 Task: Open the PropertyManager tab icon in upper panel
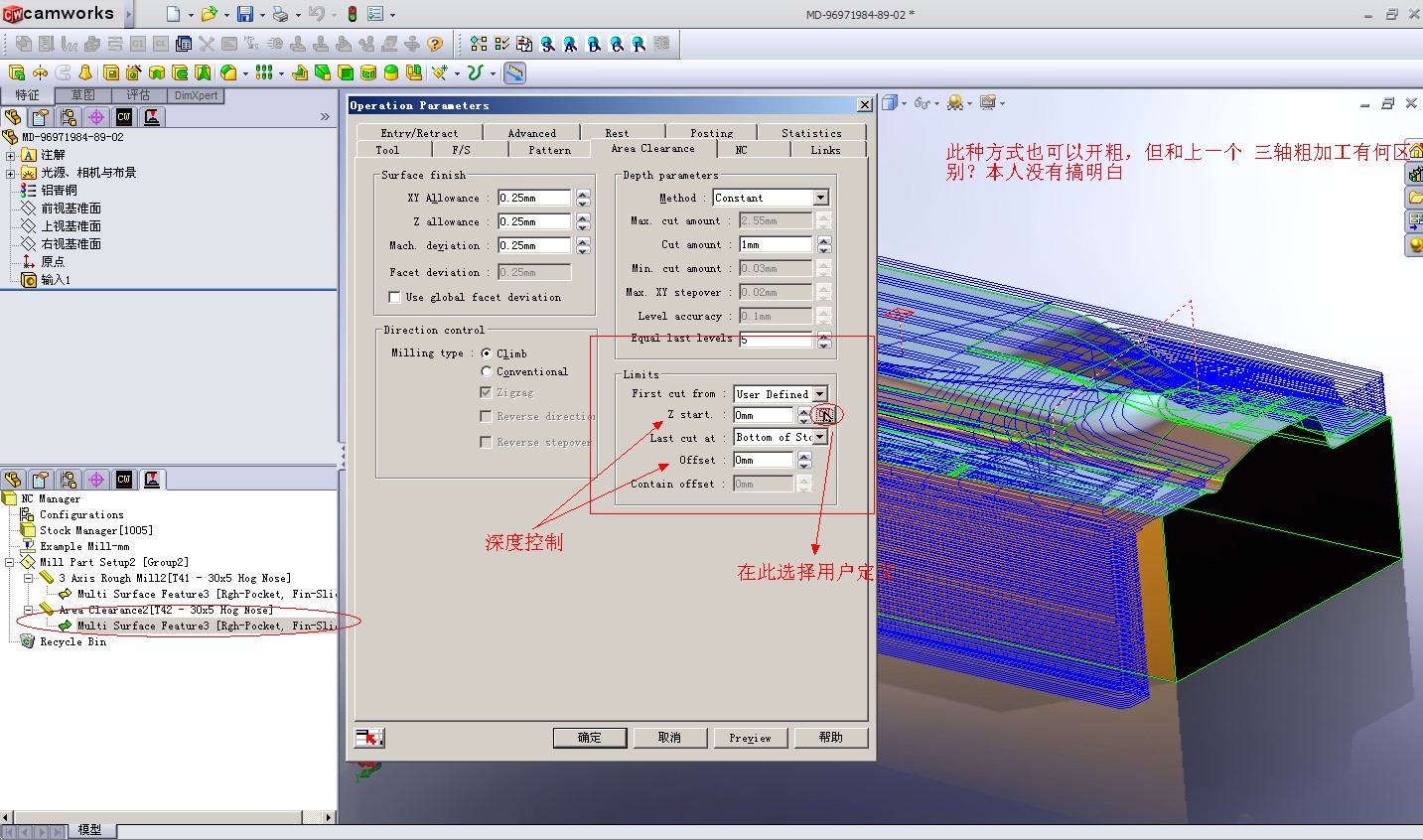tap(41, 117)
